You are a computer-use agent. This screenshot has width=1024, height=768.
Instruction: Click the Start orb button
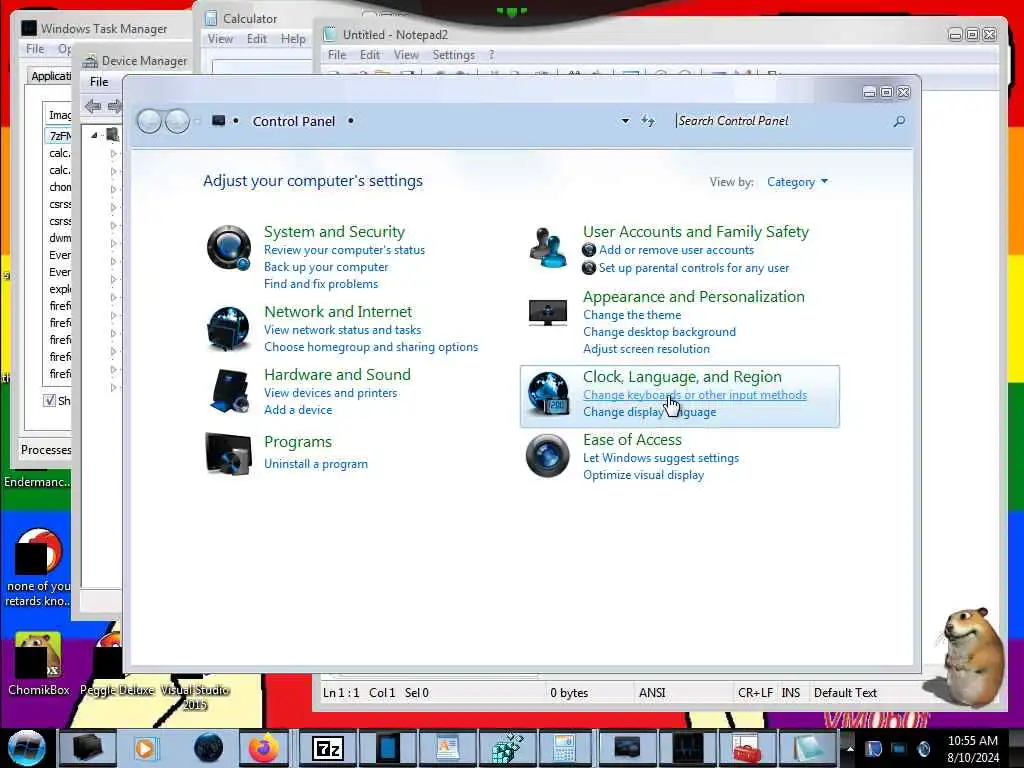pyautogui.click(x=26, y=748)
